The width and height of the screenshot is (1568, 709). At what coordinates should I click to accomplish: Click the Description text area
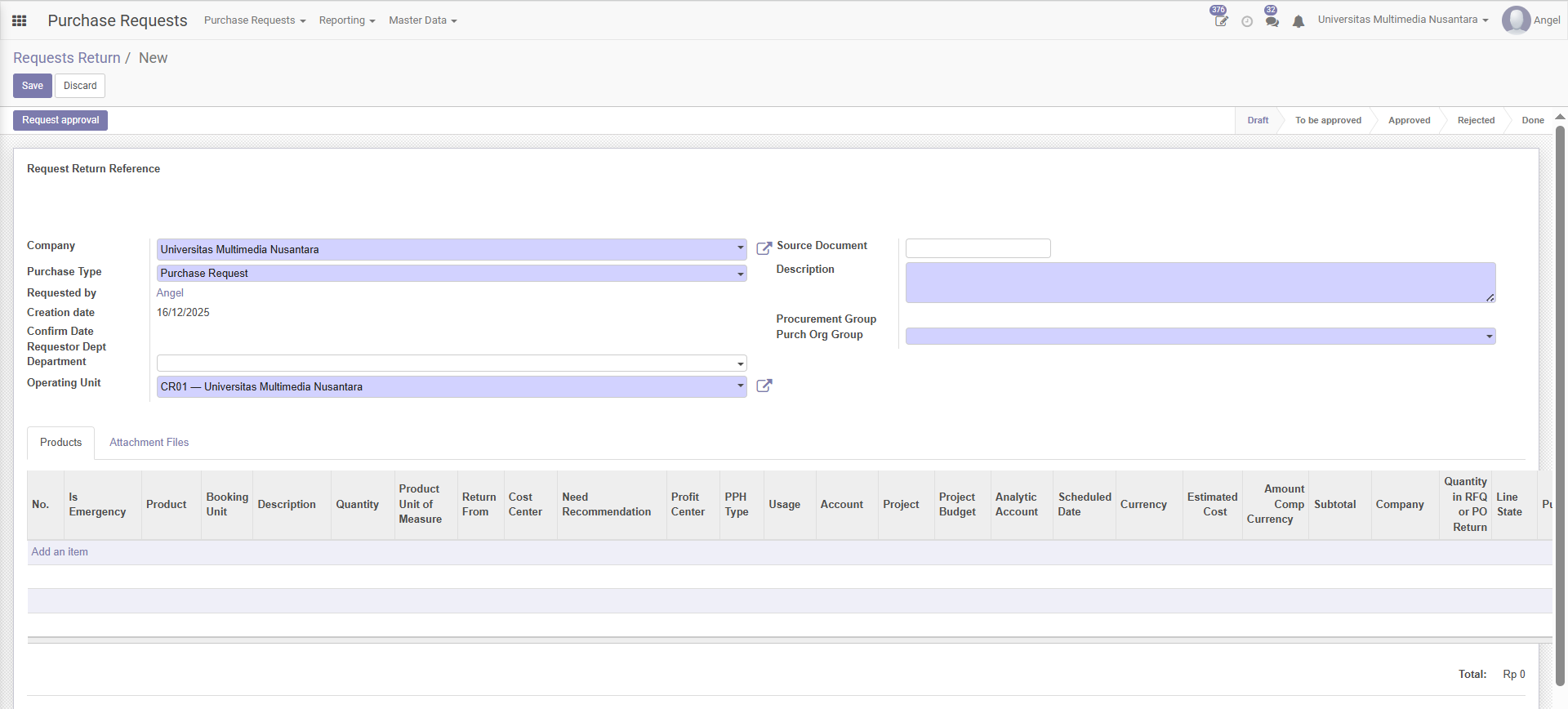pos(1200,283)
